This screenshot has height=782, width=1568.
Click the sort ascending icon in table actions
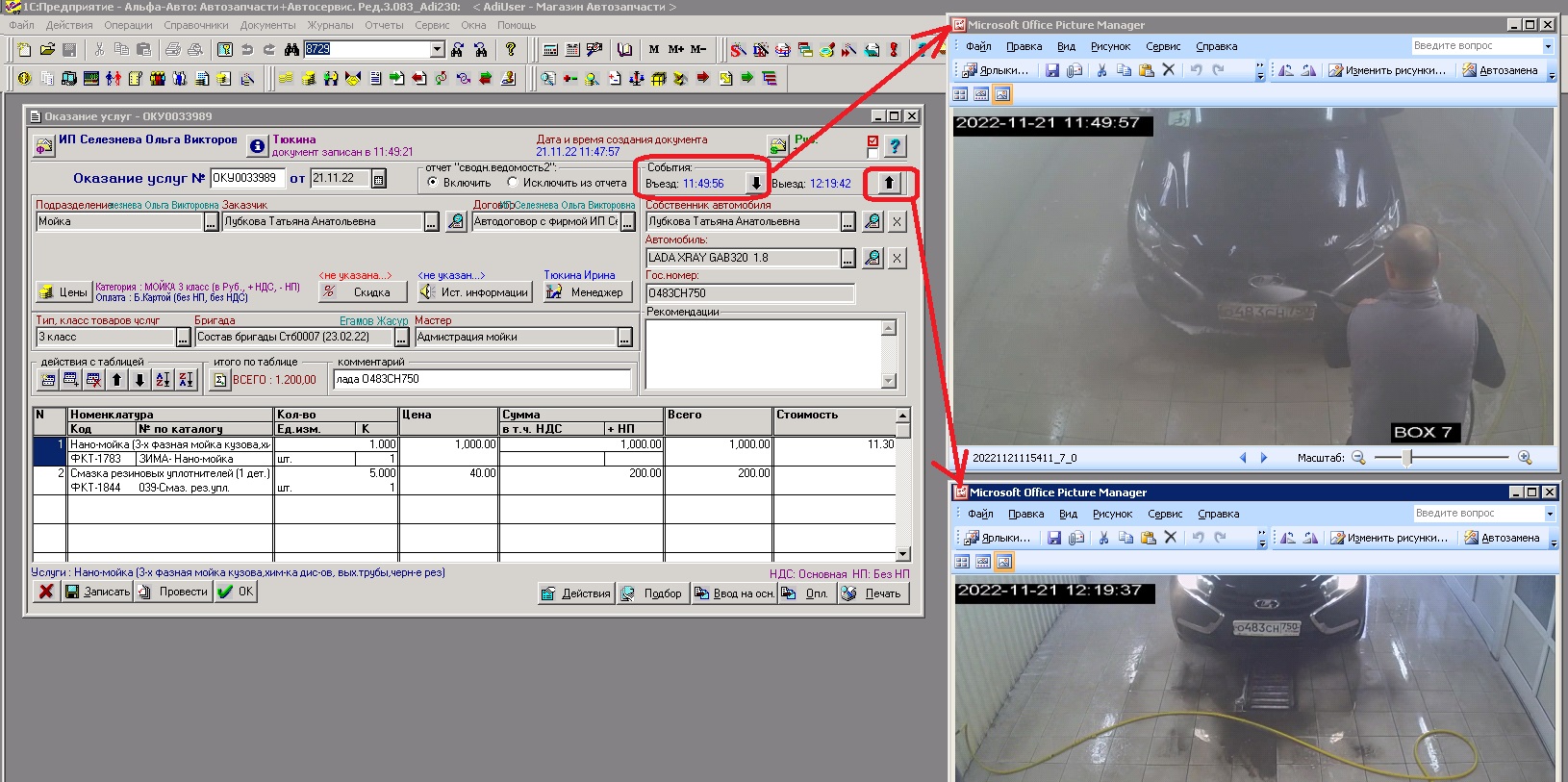(163, 380)
